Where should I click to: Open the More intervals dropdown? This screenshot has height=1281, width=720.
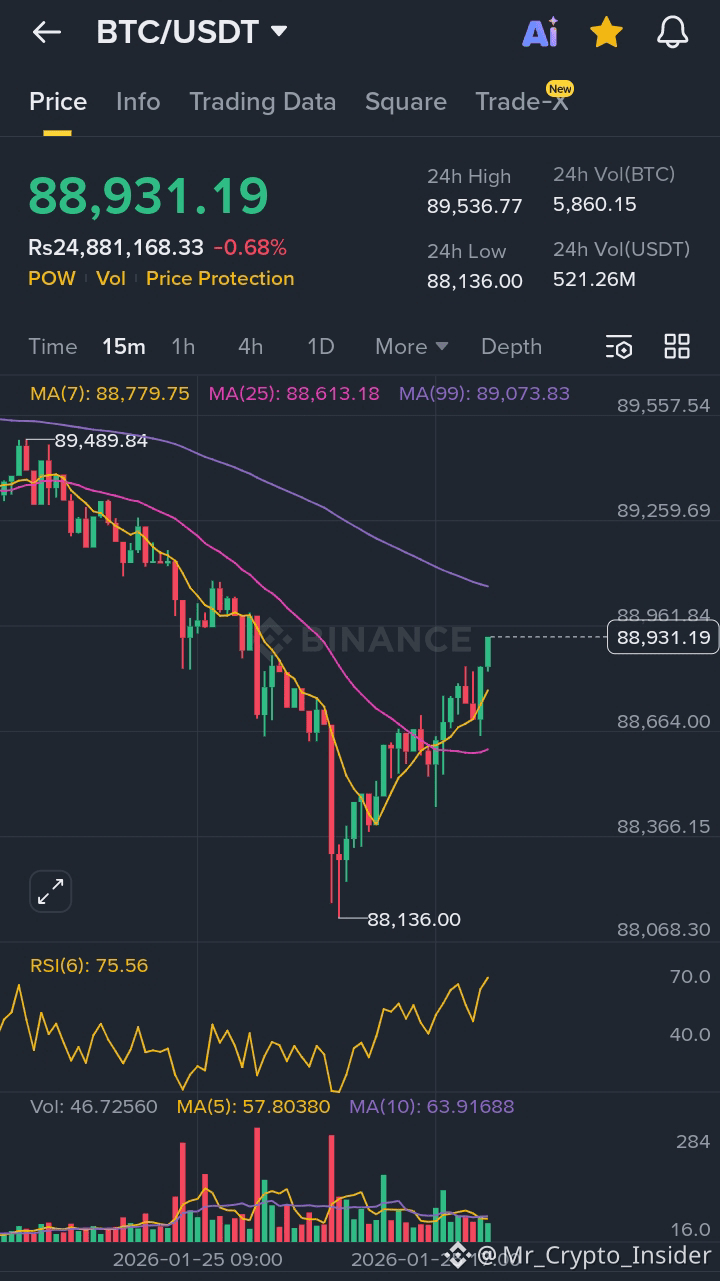point(411,347)
